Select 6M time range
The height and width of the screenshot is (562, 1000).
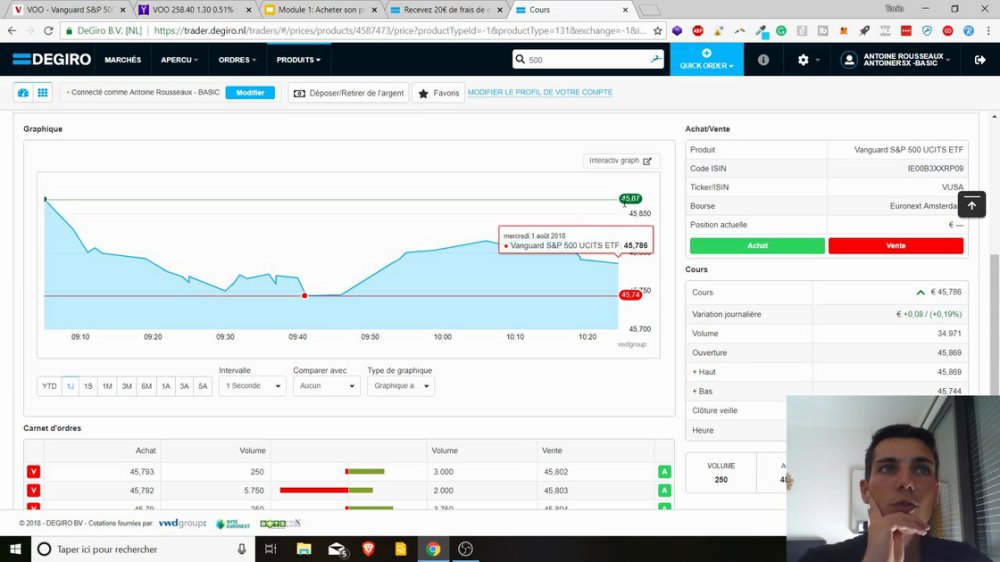point(147,386)
